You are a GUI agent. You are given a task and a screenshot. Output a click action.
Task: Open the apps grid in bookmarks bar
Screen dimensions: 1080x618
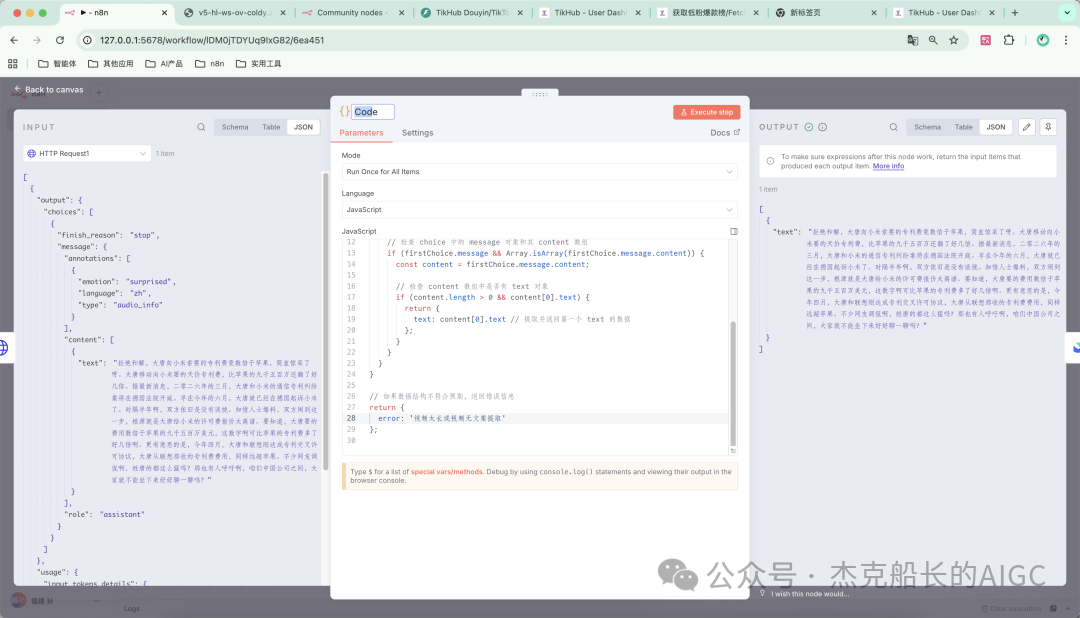coord(12,63)
